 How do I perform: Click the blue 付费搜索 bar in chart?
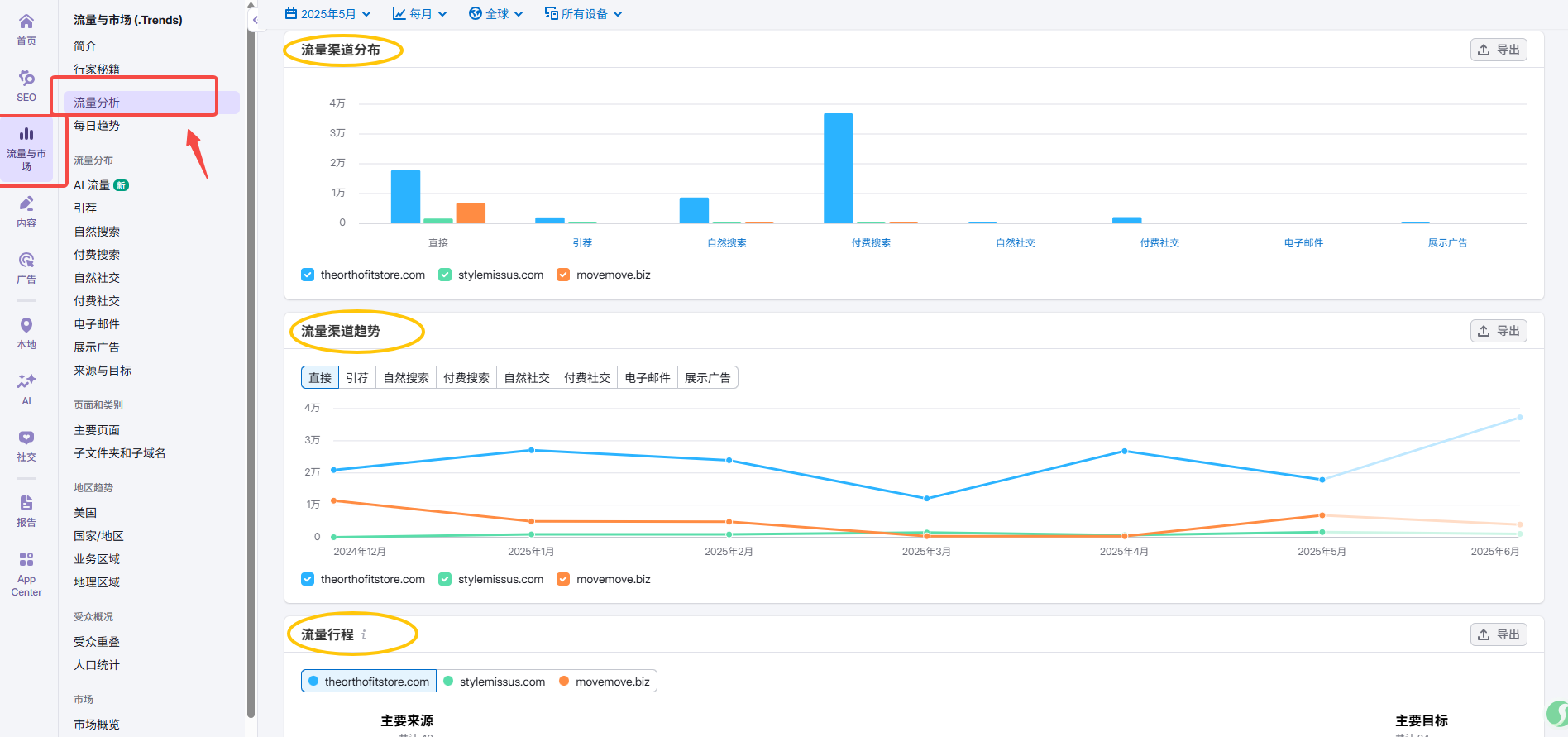coord(838,168)
